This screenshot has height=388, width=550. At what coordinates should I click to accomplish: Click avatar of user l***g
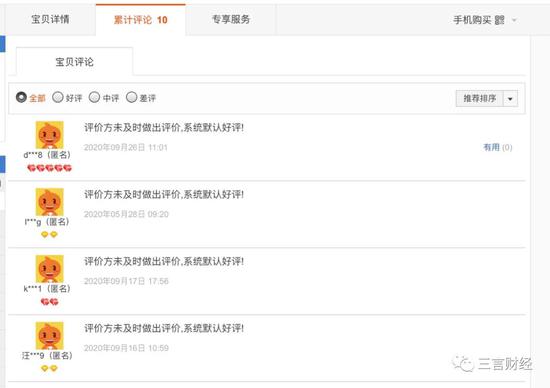49,202
